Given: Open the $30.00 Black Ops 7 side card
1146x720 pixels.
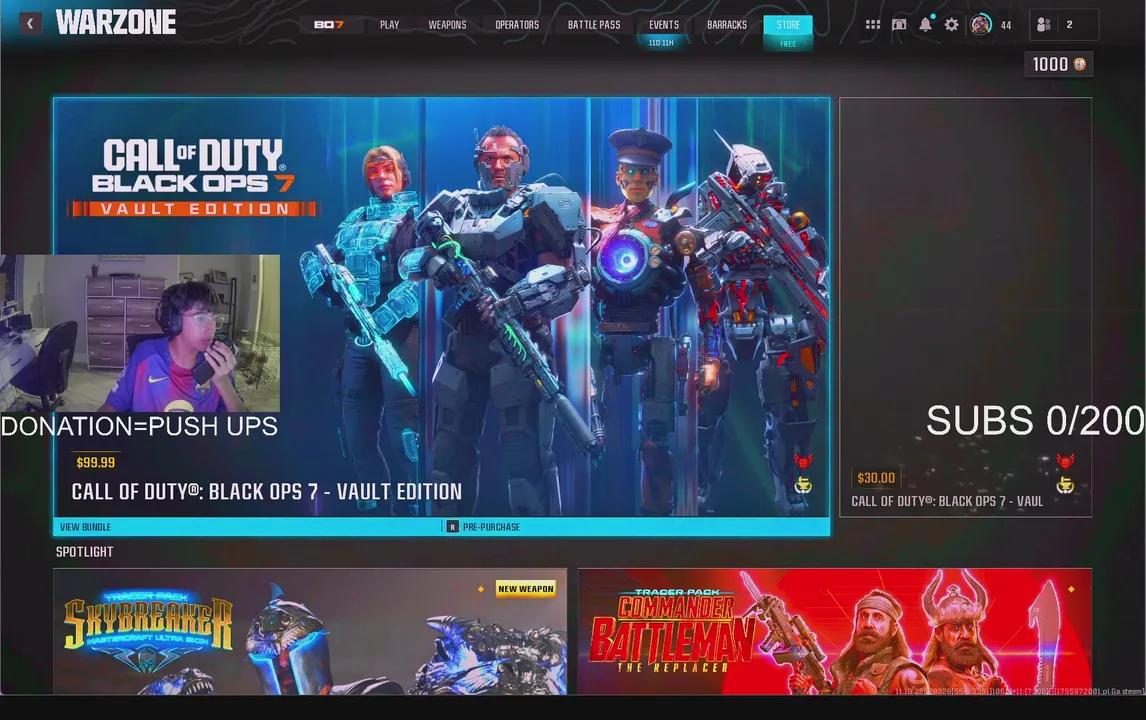Looking at the screenshot, I should (965, 307).
